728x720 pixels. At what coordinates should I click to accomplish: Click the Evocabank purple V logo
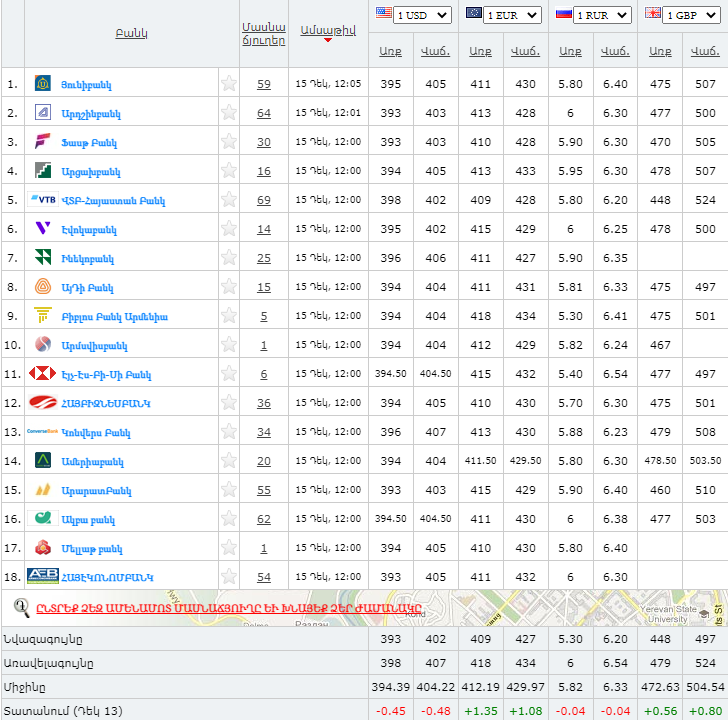[43, 229]
